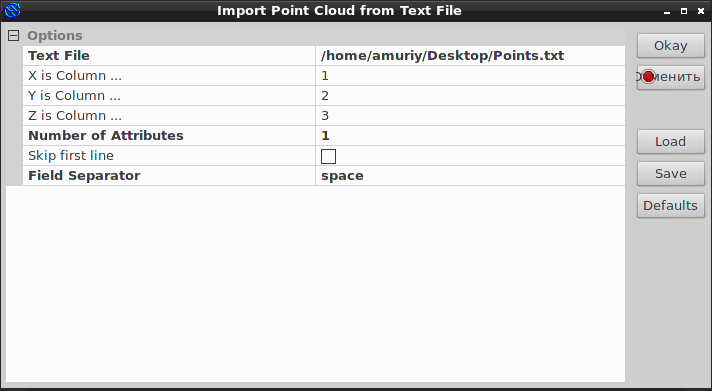Save current settings with Save button

point(671,173)
